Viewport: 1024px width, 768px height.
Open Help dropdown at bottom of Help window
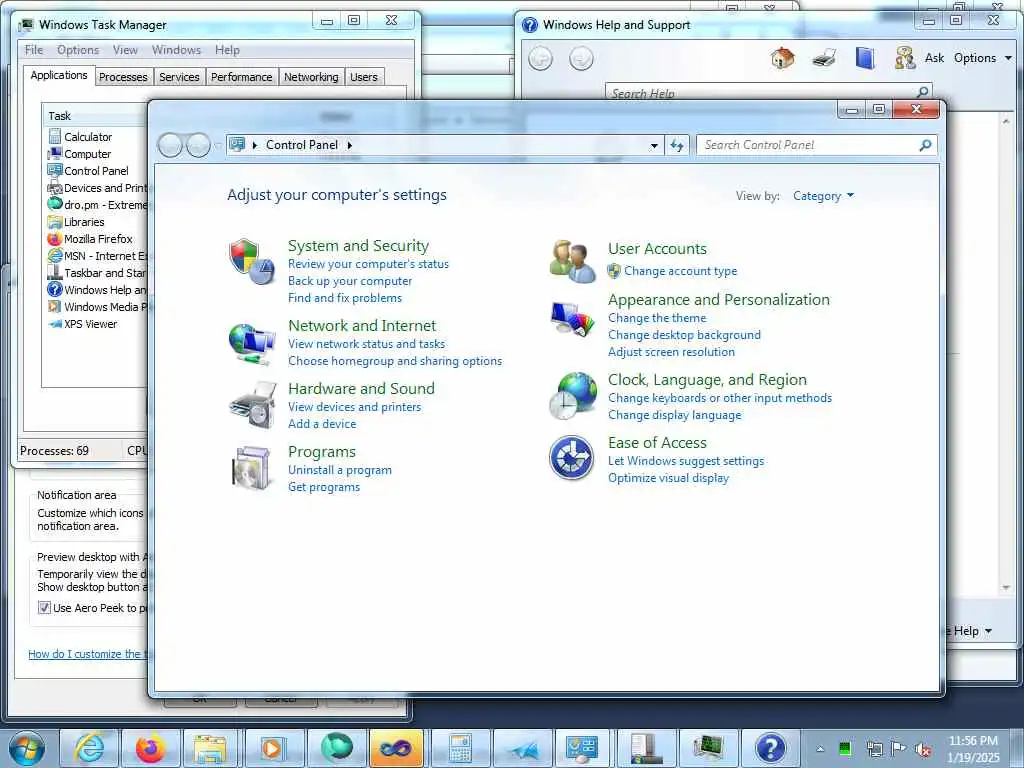tap(972, 631)
